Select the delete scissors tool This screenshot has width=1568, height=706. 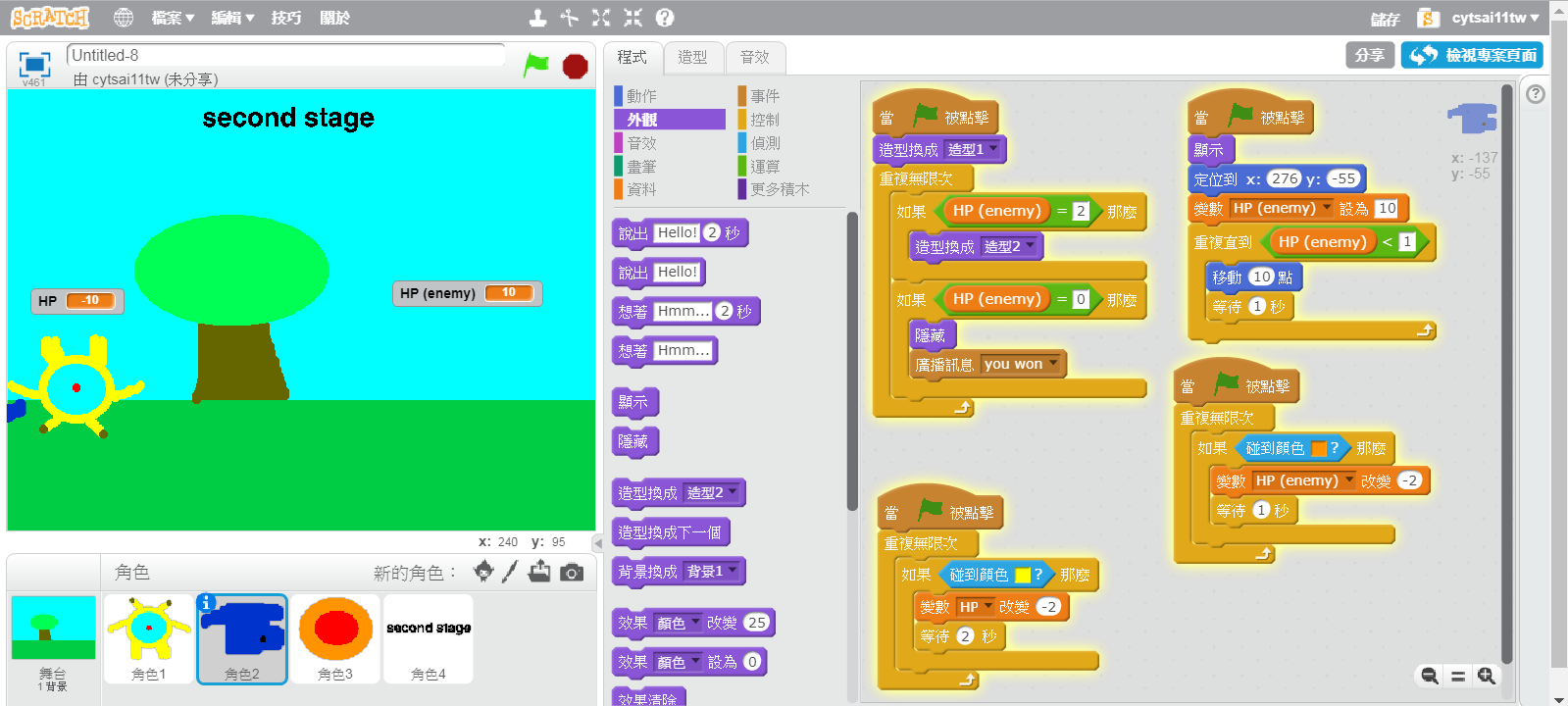click(x=569, y=18)
